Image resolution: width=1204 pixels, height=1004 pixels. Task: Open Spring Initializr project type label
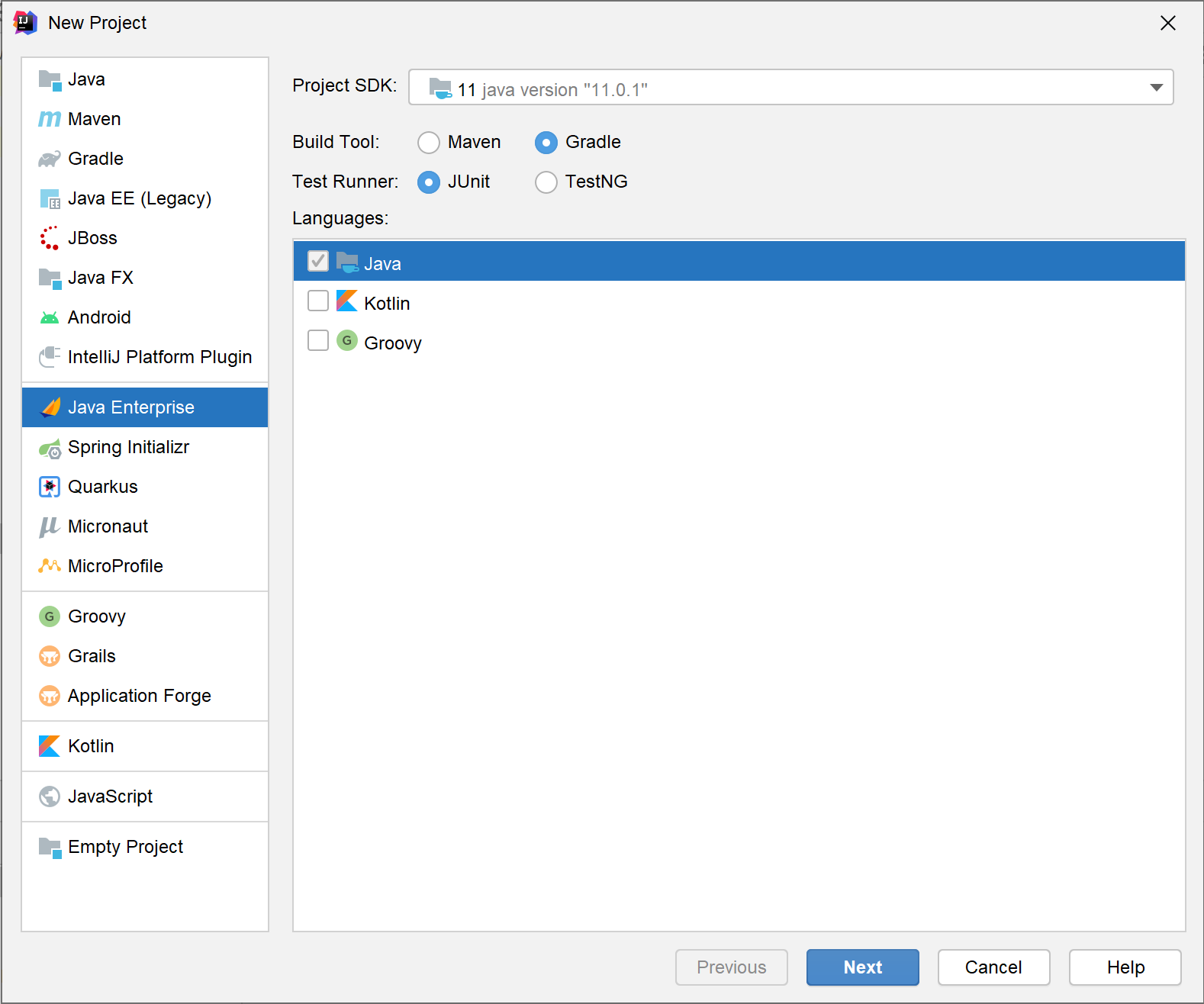point(128,447)
